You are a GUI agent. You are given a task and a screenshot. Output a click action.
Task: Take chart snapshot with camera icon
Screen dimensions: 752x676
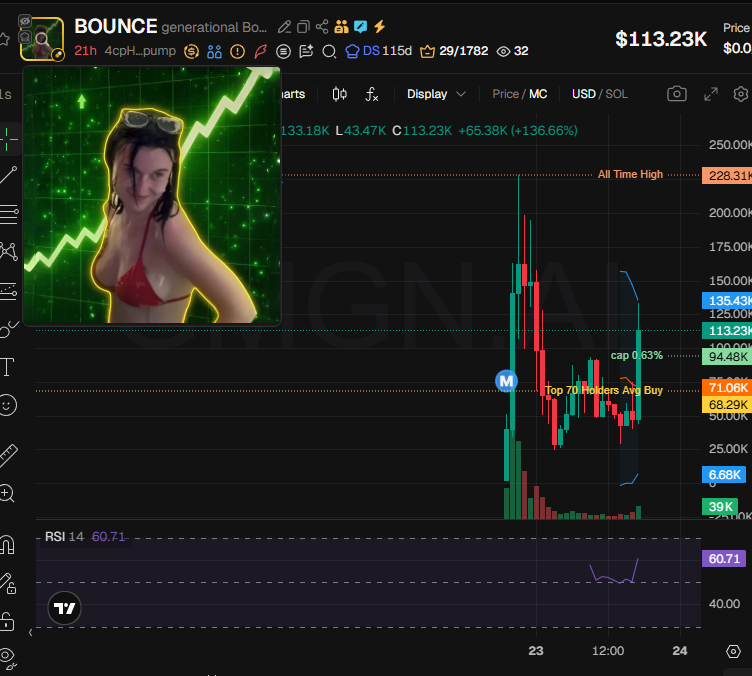coord(677,93)
